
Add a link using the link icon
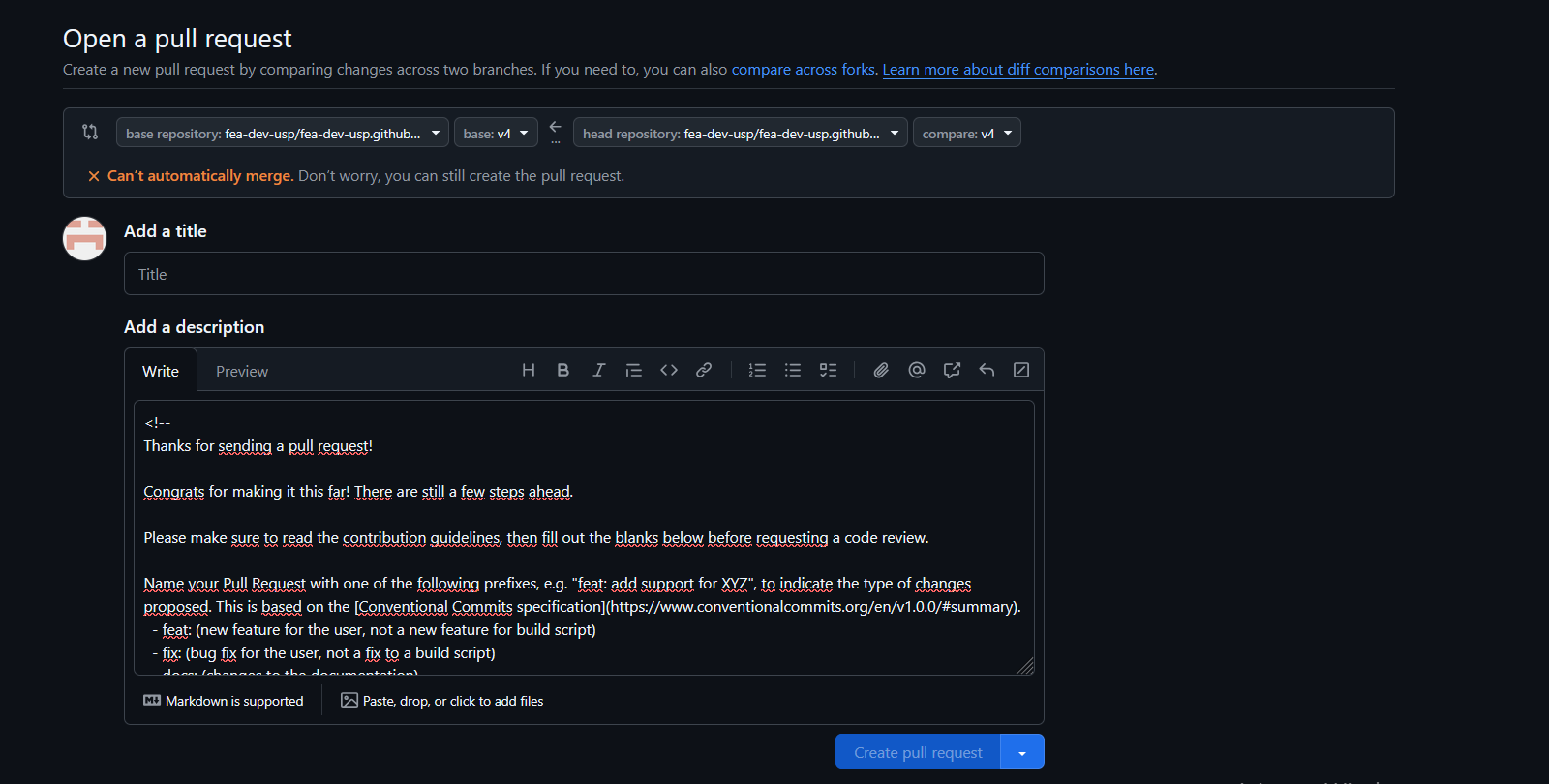point(704,370)
